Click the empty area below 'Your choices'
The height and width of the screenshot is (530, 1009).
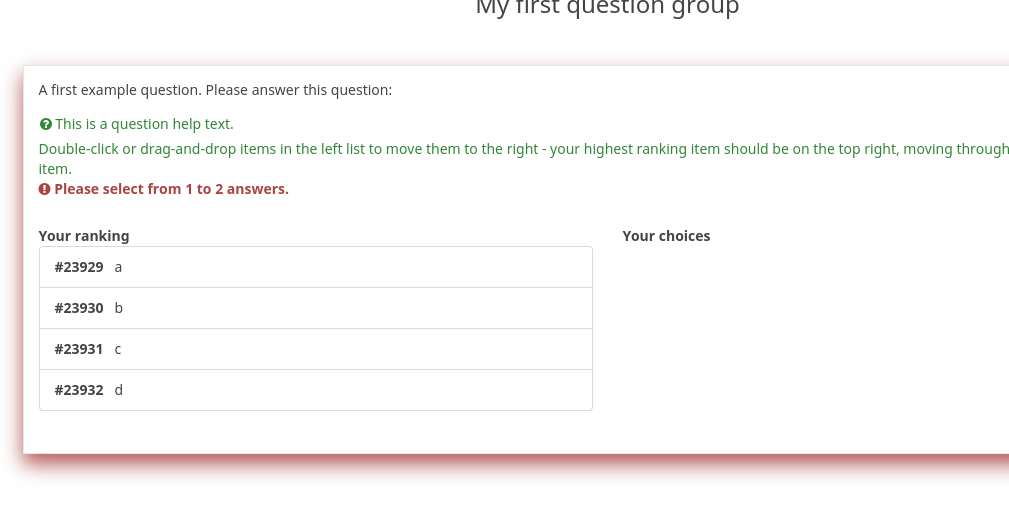[800, 330]
